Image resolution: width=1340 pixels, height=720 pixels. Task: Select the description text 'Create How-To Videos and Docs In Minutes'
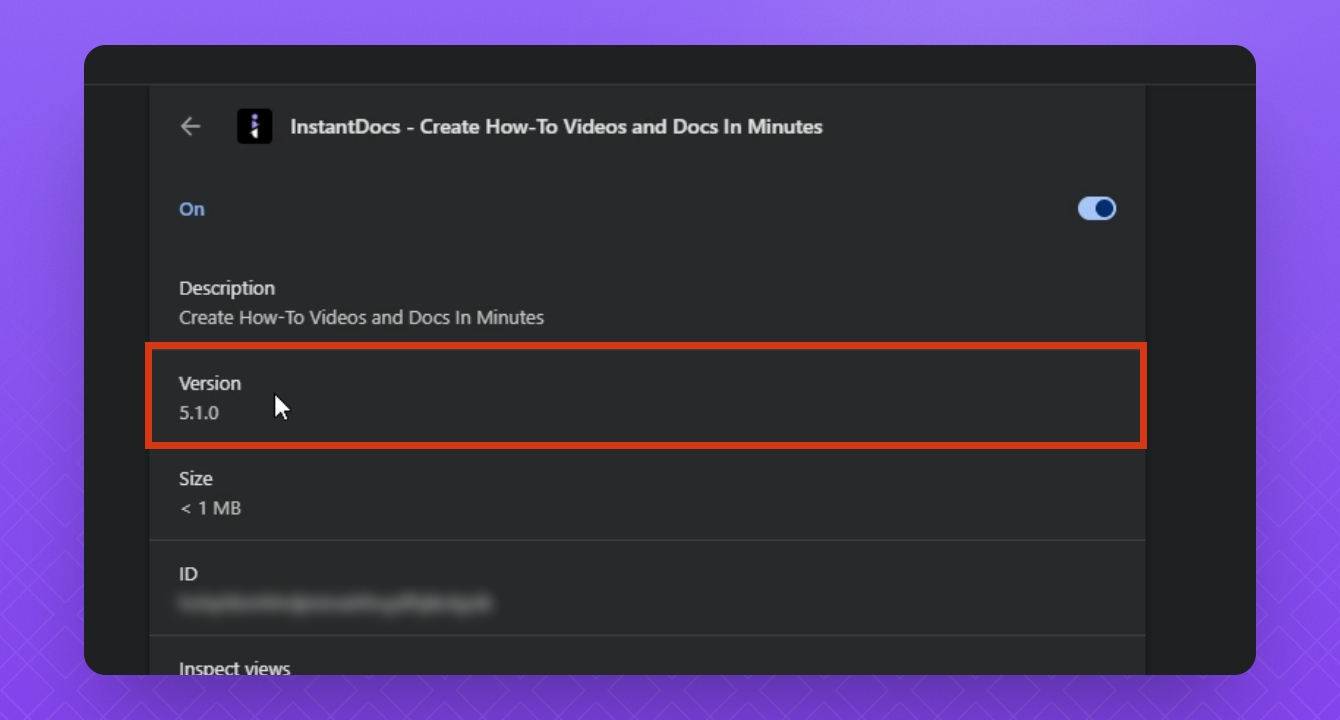(361, 318)
